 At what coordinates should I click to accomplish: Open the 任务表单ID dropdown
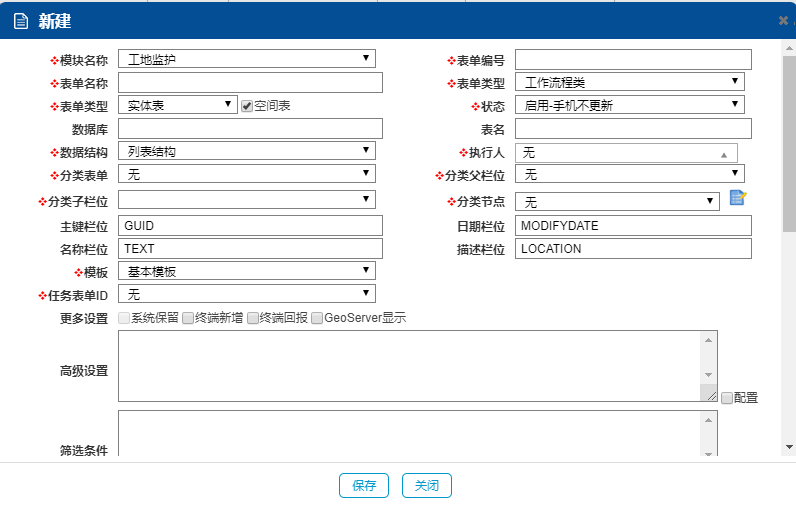point(247,294)
